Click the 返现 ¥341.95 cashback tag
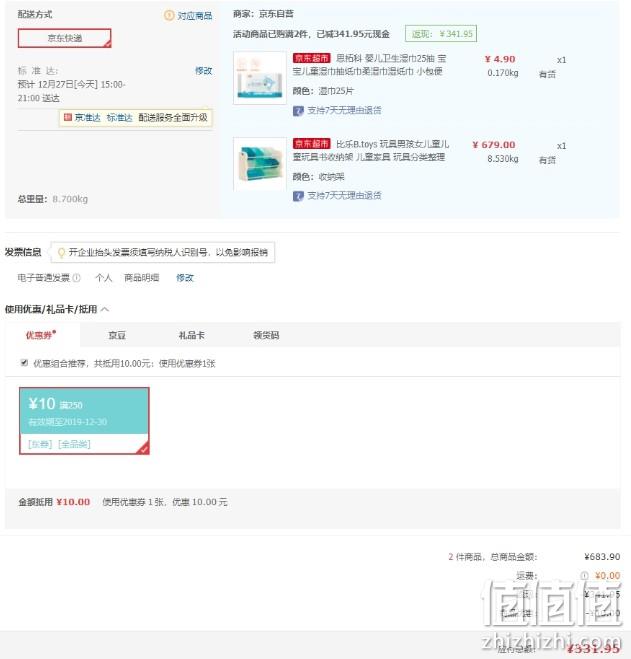Viewport: 631px width, 659px height. point(441,34)
